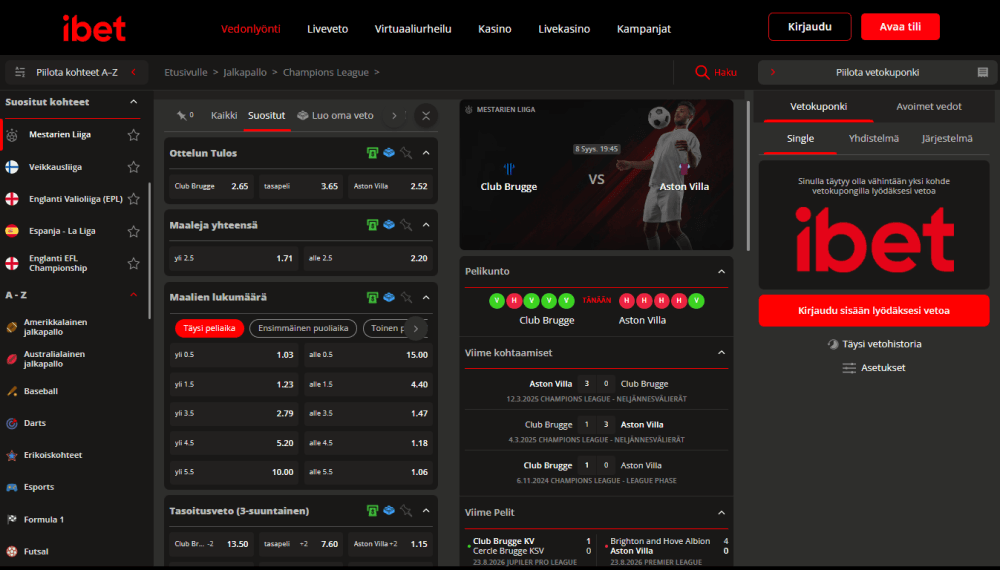Open the Virtuaaliurheilu menu
This screenshot has height=570, width=1000.
tap(413, 29)
